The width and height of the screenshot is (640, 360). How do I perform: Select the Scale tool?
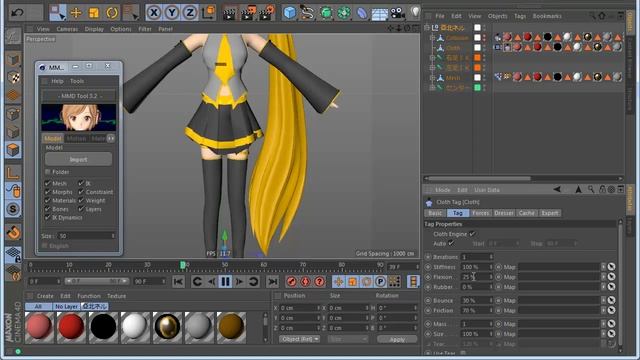coord(94,13)
